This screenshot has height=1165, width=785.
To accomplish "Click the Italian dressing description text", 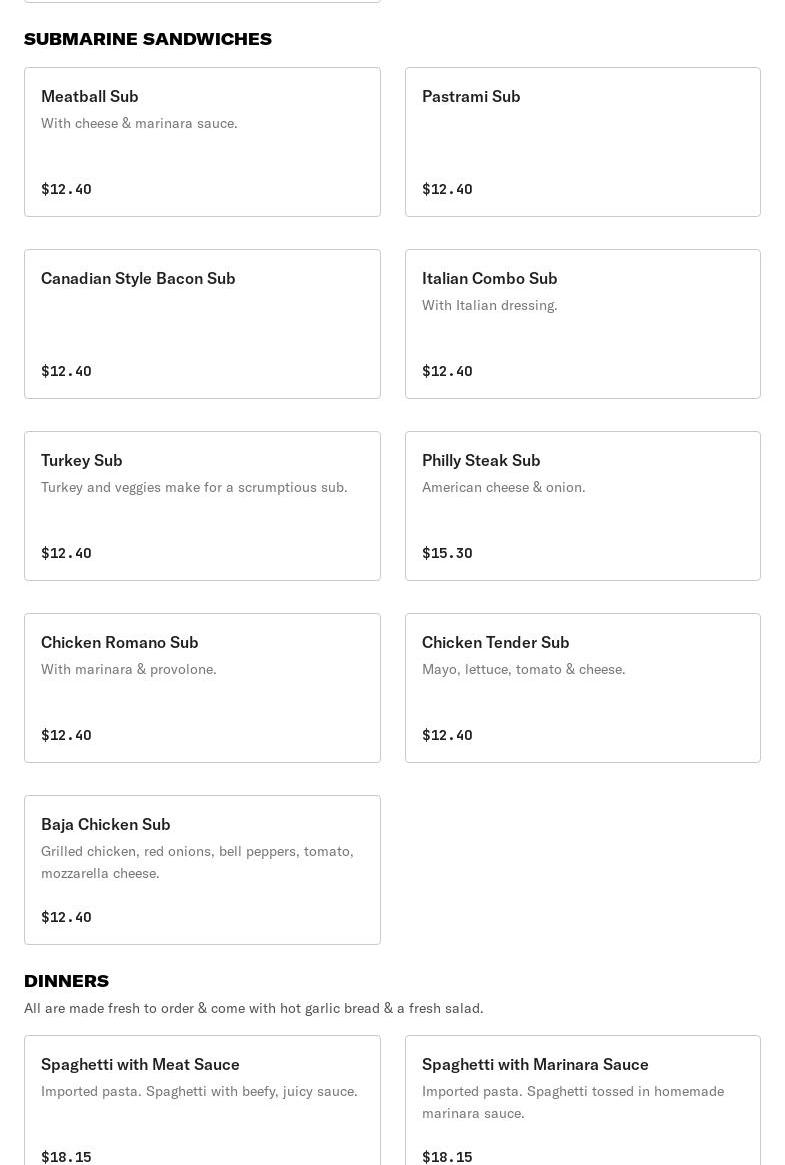I will 489,305.
